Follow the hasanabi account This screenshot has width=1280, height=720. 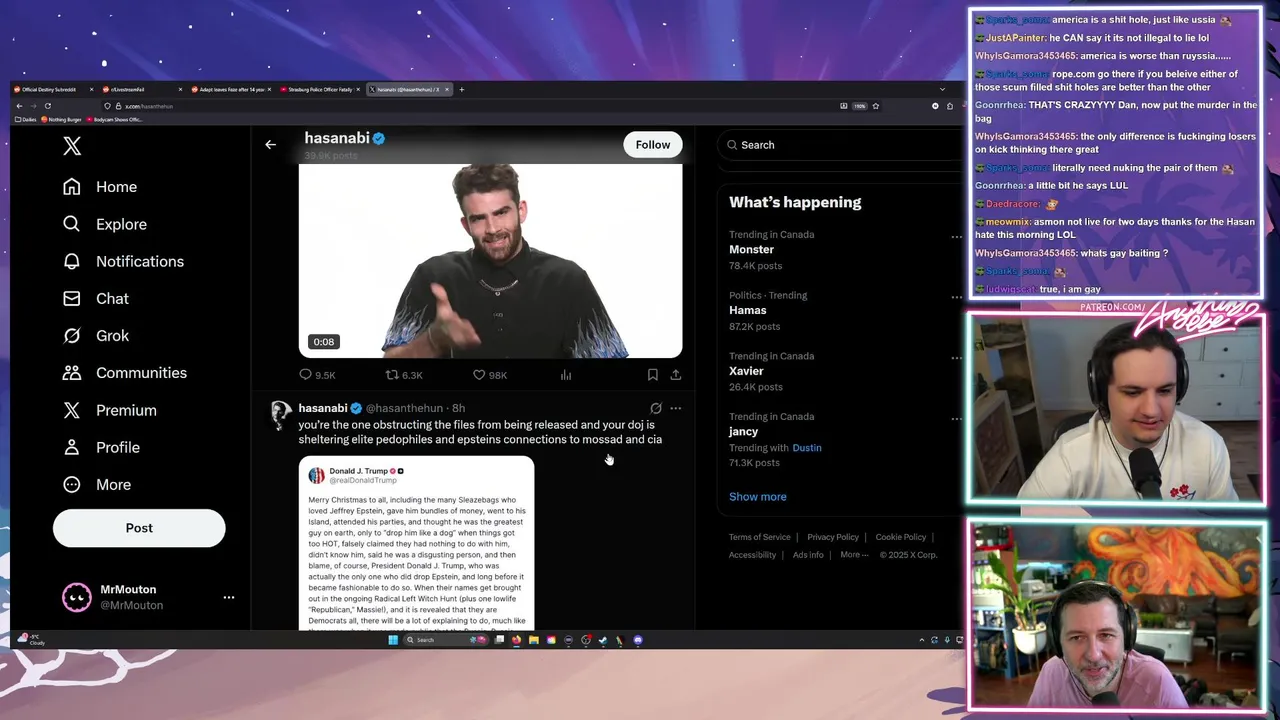[653, 145]
